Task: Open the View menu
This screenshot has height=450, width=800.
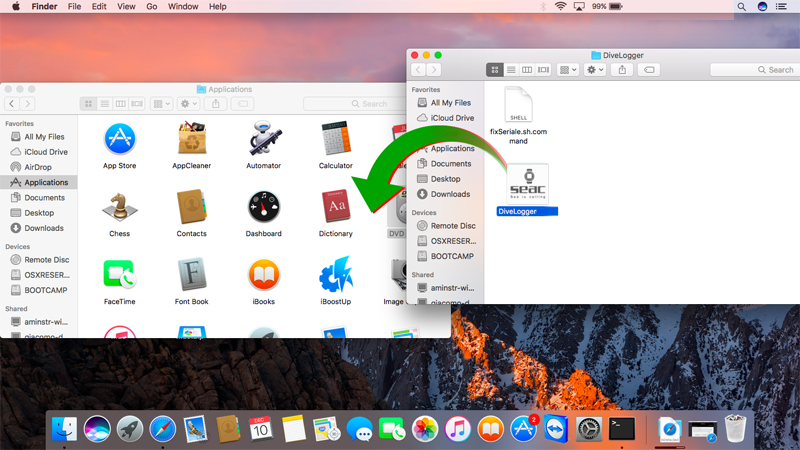Action: pos(126,7)
